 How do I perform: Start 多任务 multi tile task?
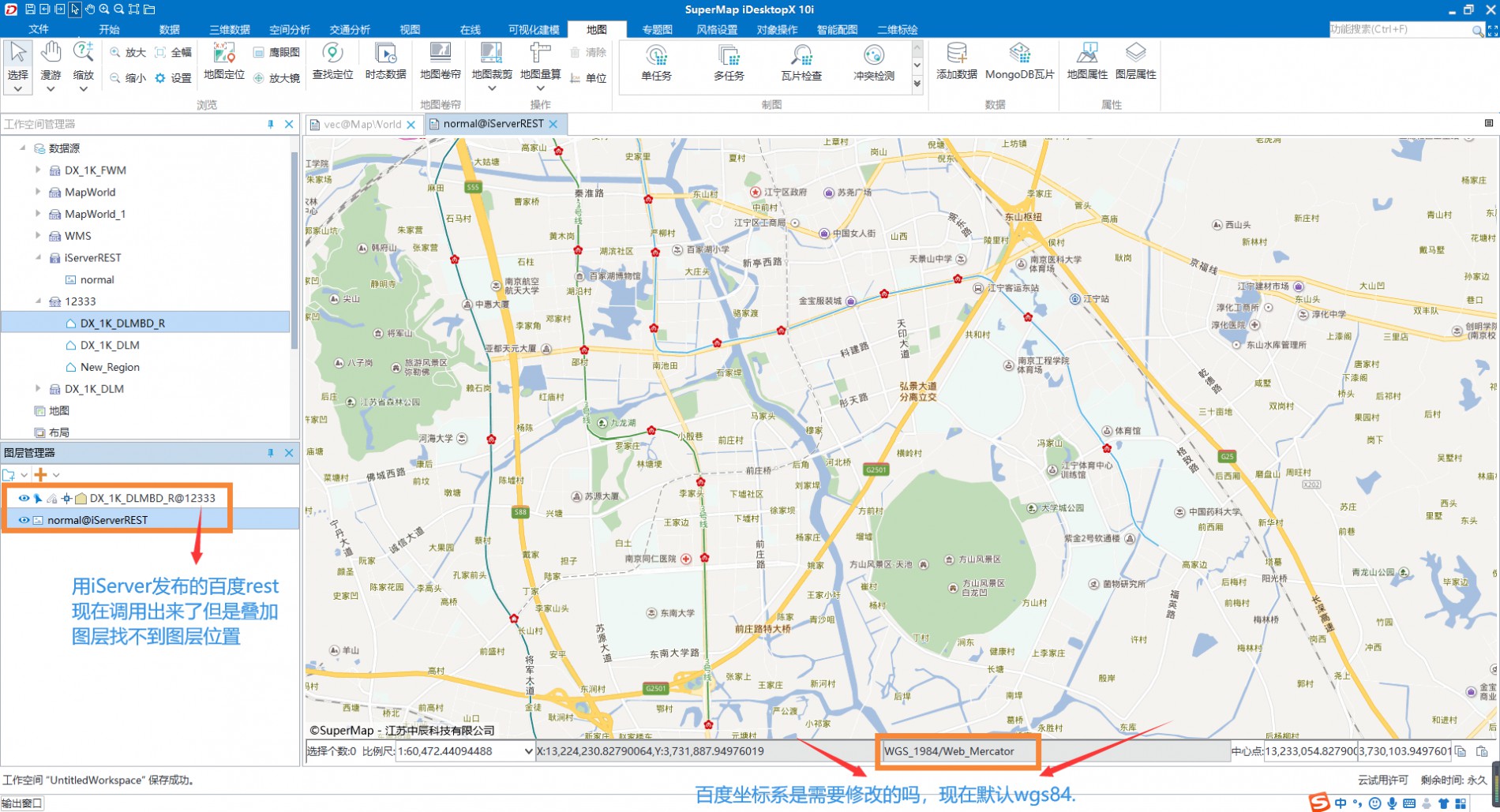(729, 63)
